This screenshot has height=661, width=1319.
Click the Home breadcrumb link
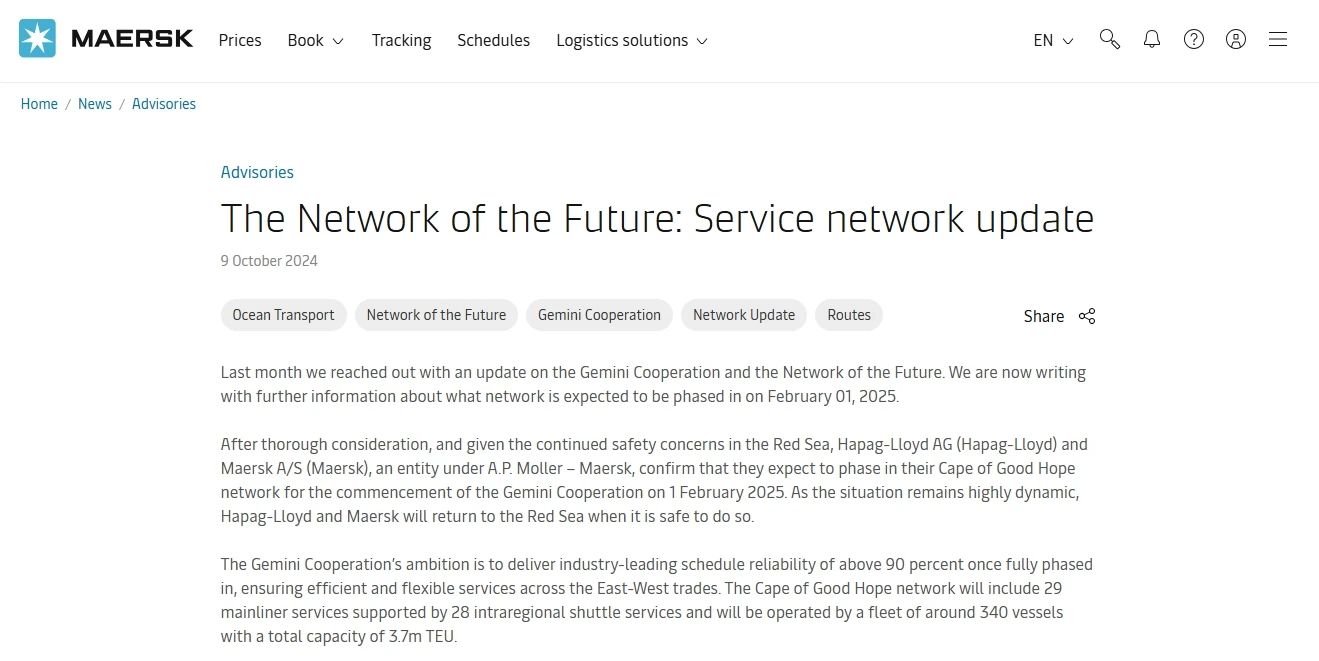[39, 104]
